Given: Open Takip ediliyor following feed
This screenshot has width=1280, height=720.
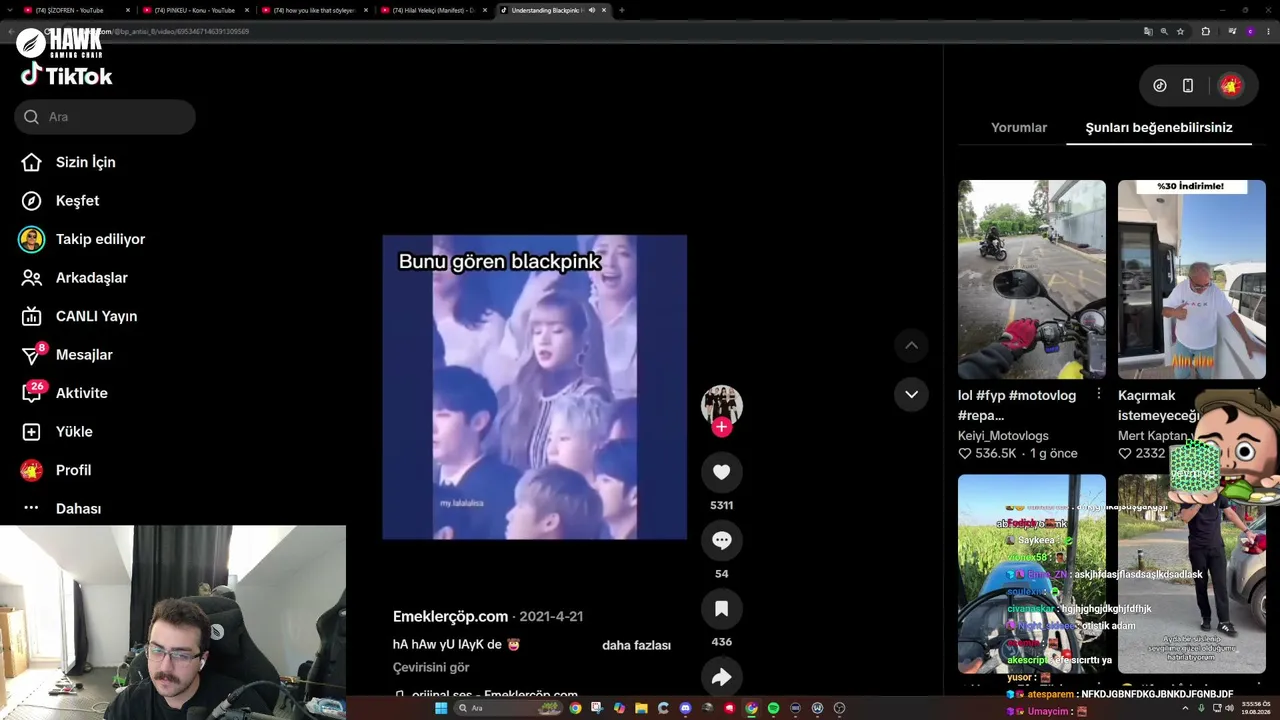Looking at the screenshot, I should (100, 239).
